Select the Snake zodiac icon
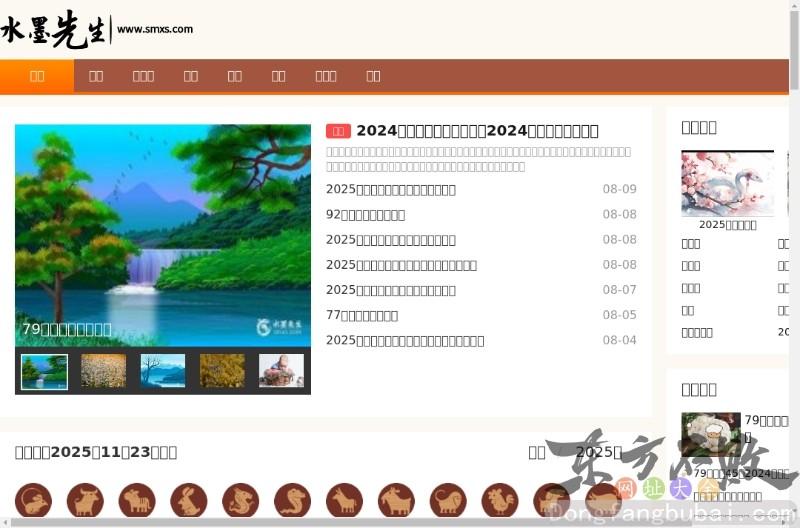Image resolution: width=800 pixels, height=528 pixels. [292, 500]
